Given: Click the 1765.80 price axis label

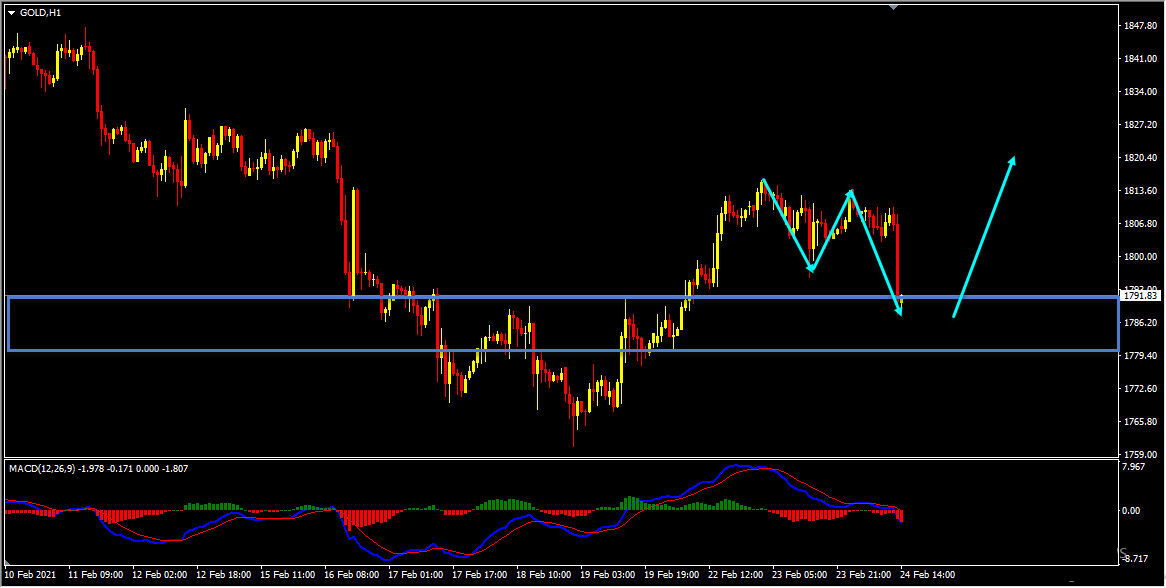Looking at the screenshot, I should click(x=1140, y=421).
